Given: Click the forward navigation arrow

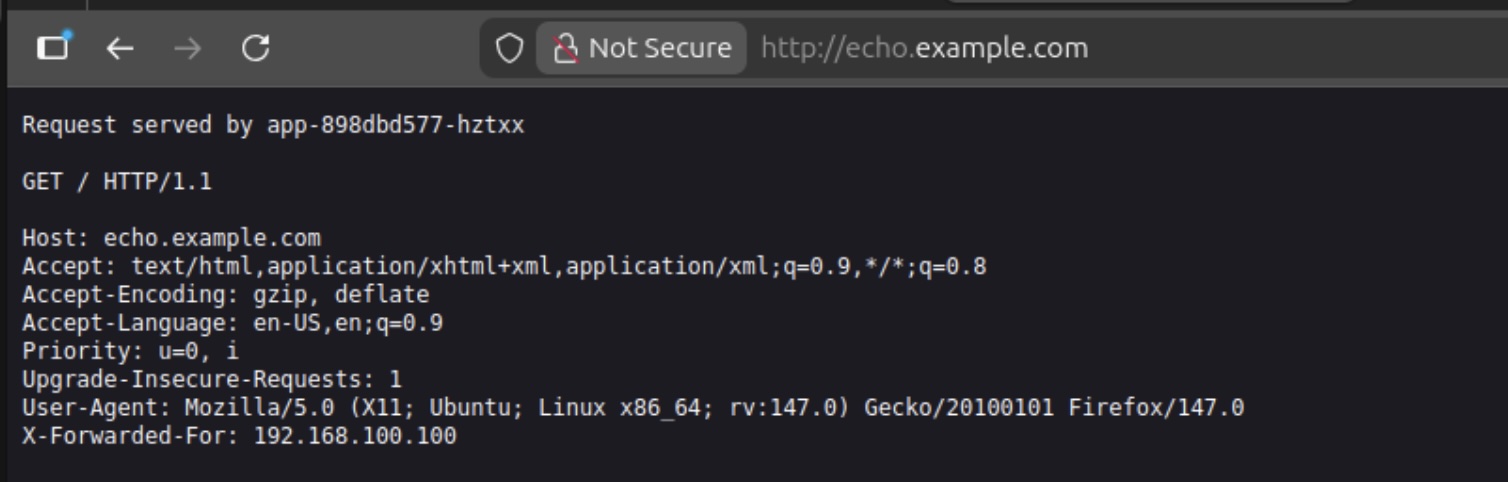Looking at the screenshot, I should [x=187, y=48].
